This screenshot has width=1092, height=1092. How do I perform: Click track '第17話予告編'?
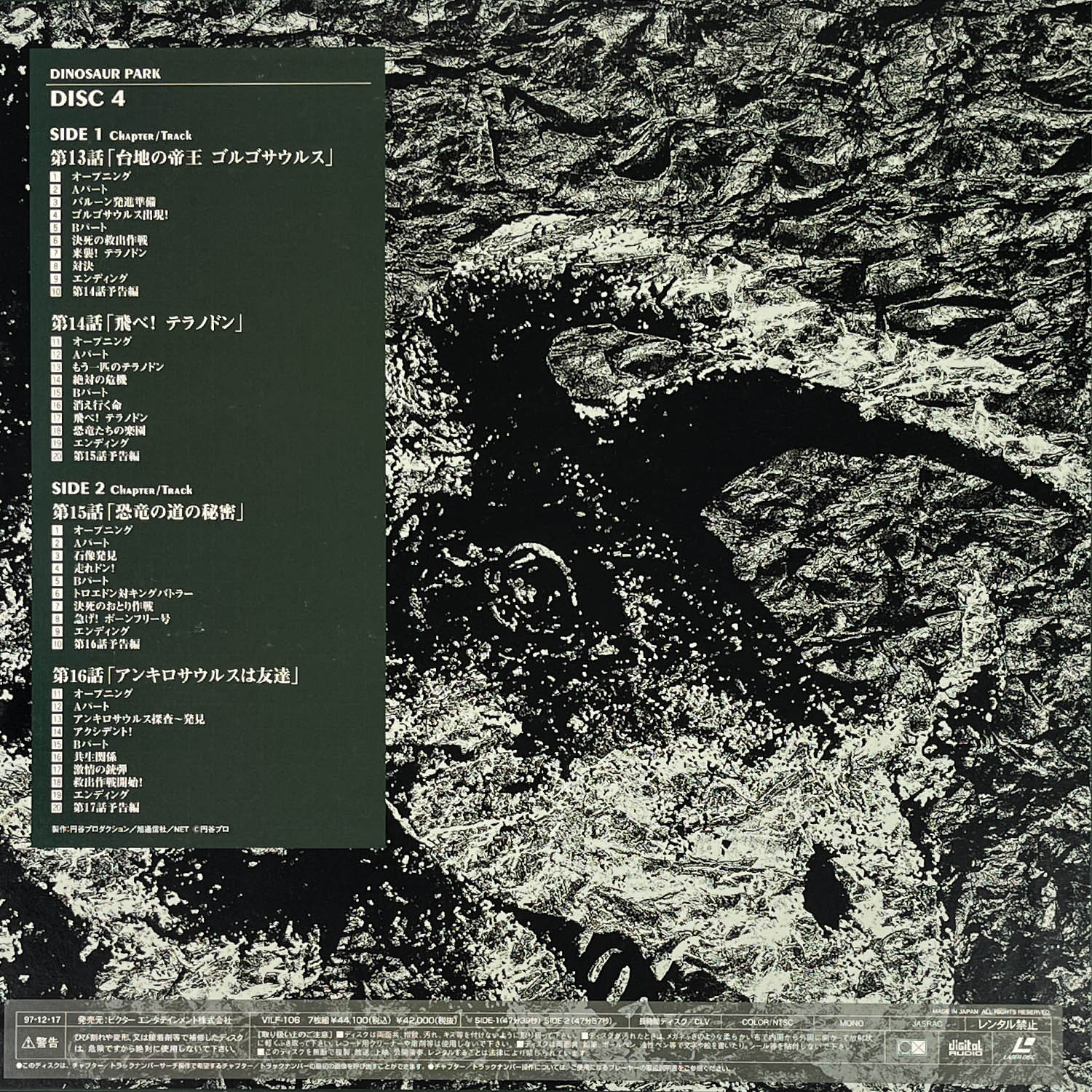[x=107, y=807]
